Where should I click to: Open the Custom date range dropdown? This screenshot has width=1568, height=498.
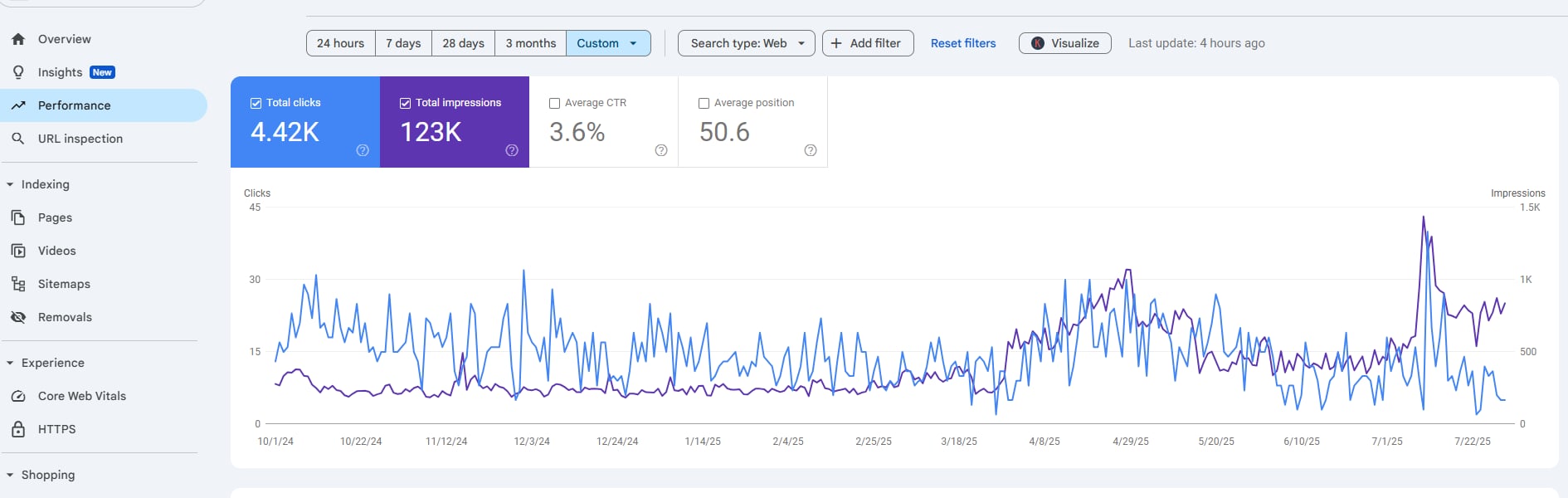point(608,43)
